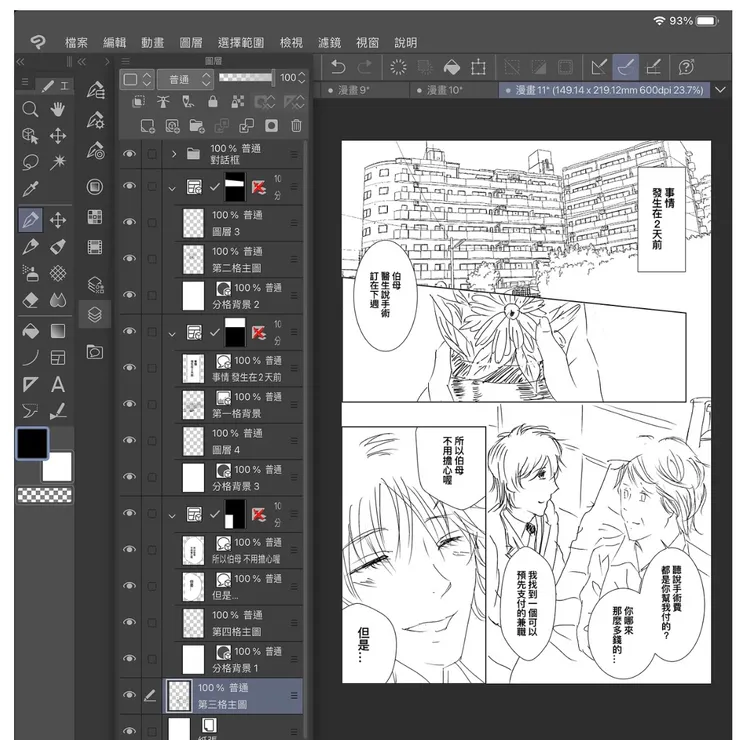Hide the 第二格主圖 layer
The height and width of the screenshot is (740, 740).
coord(129,259)
